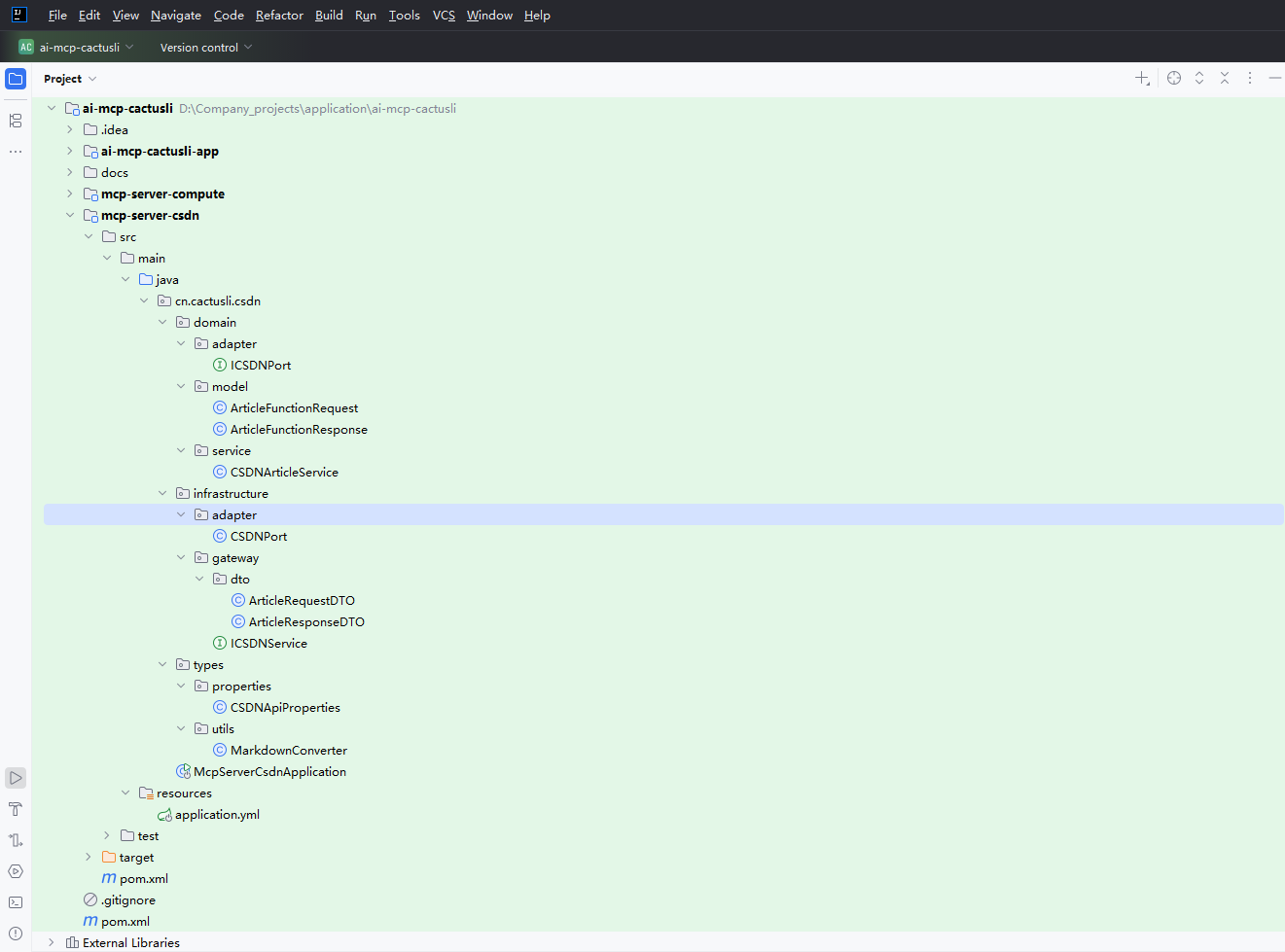Expand the .idea folder
The width and height of the screenshot is (1285, 952).
pos(70,130)
